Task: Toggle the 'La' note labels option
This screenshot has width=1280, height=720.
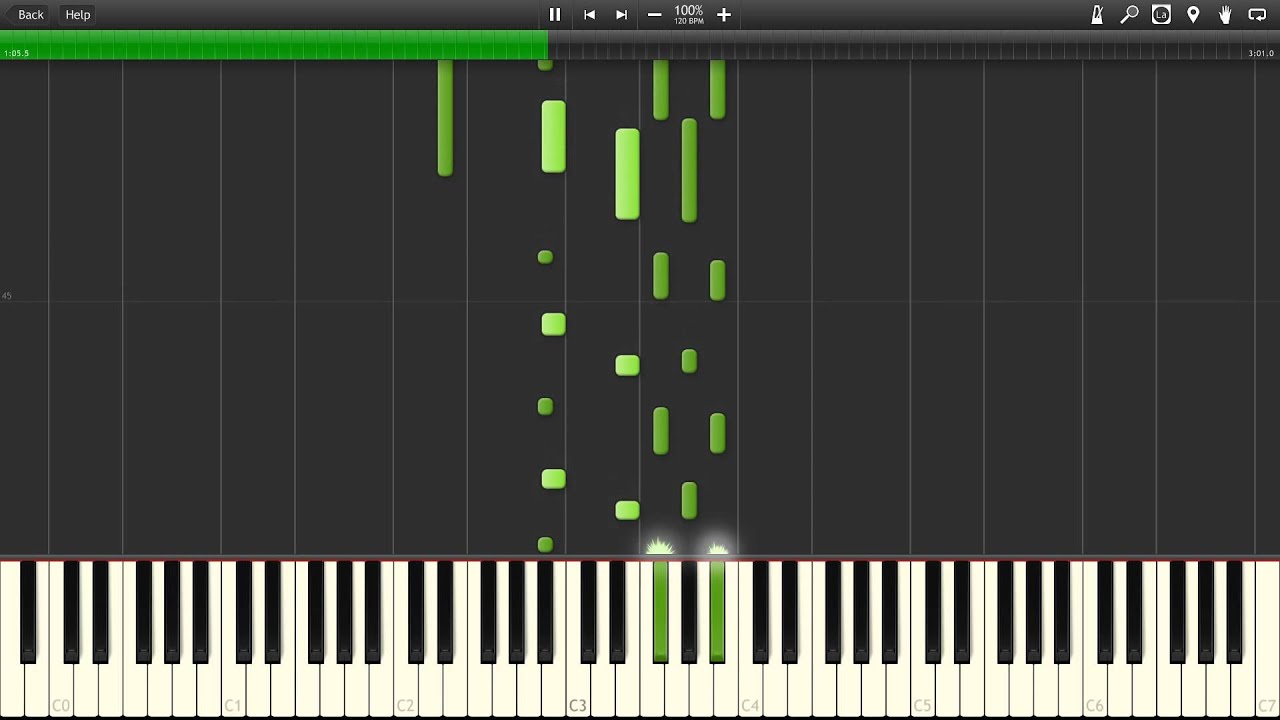Action: pos(1161,15)
